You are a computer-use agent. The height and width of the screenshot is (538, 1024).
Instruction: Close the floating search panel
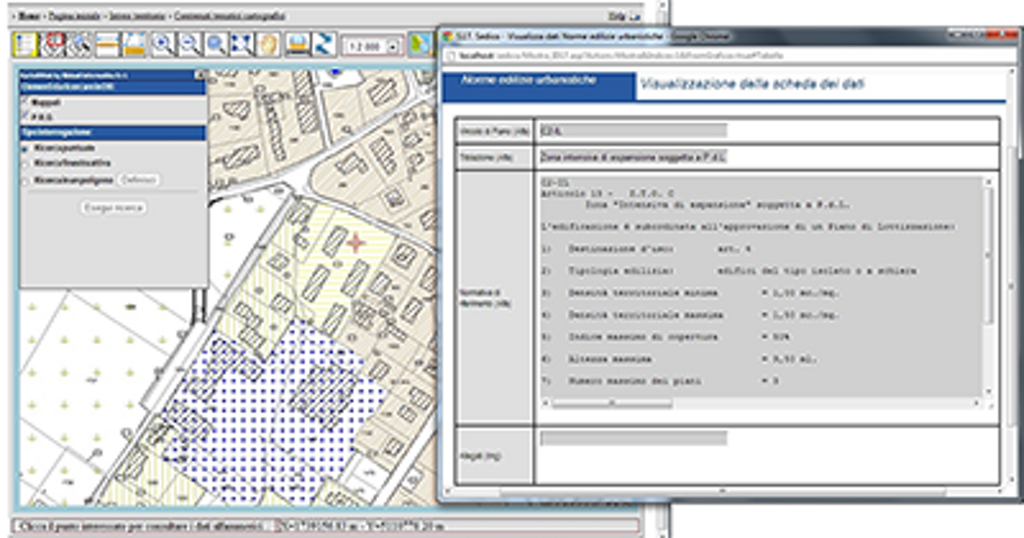click(x=200, y=74)
